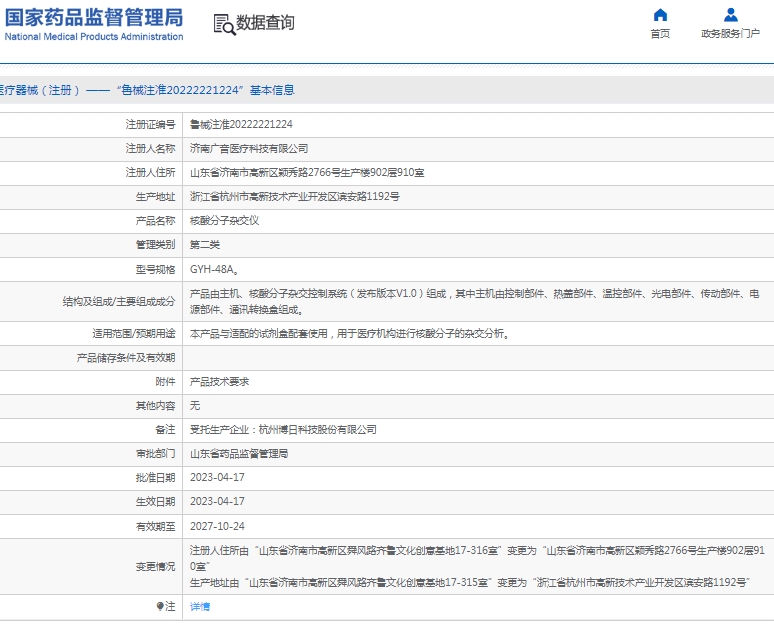Open 政务服务门户 text link
This screenshot has height=624, width=774.
731,34
